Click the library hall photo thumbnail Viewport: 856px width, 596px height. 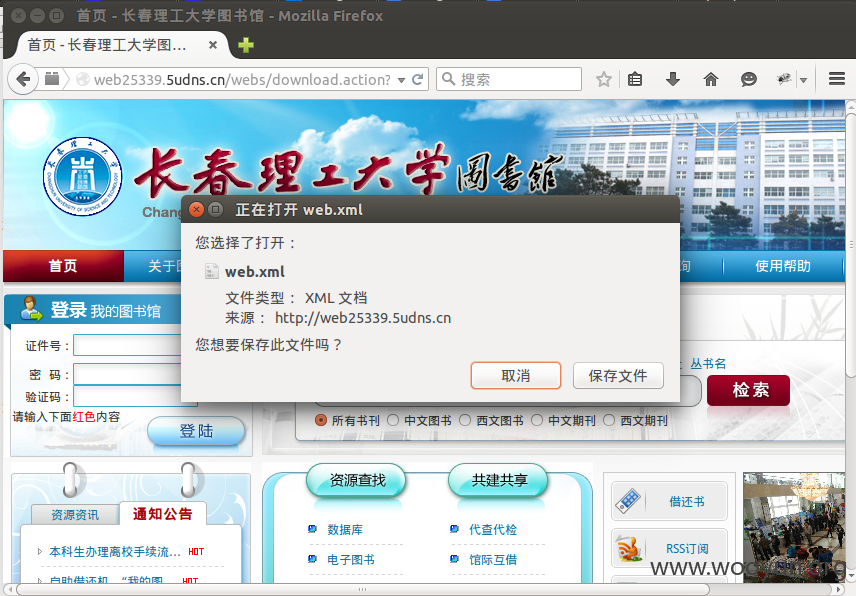pos(794,527)
